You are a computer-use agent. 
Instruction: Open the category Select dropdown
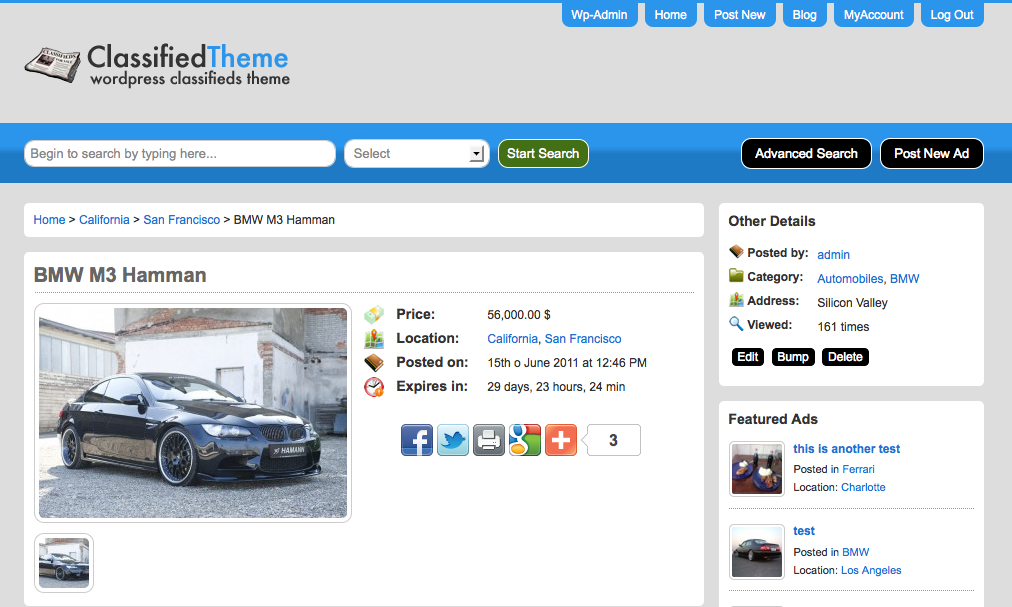(x=416, y=154)
